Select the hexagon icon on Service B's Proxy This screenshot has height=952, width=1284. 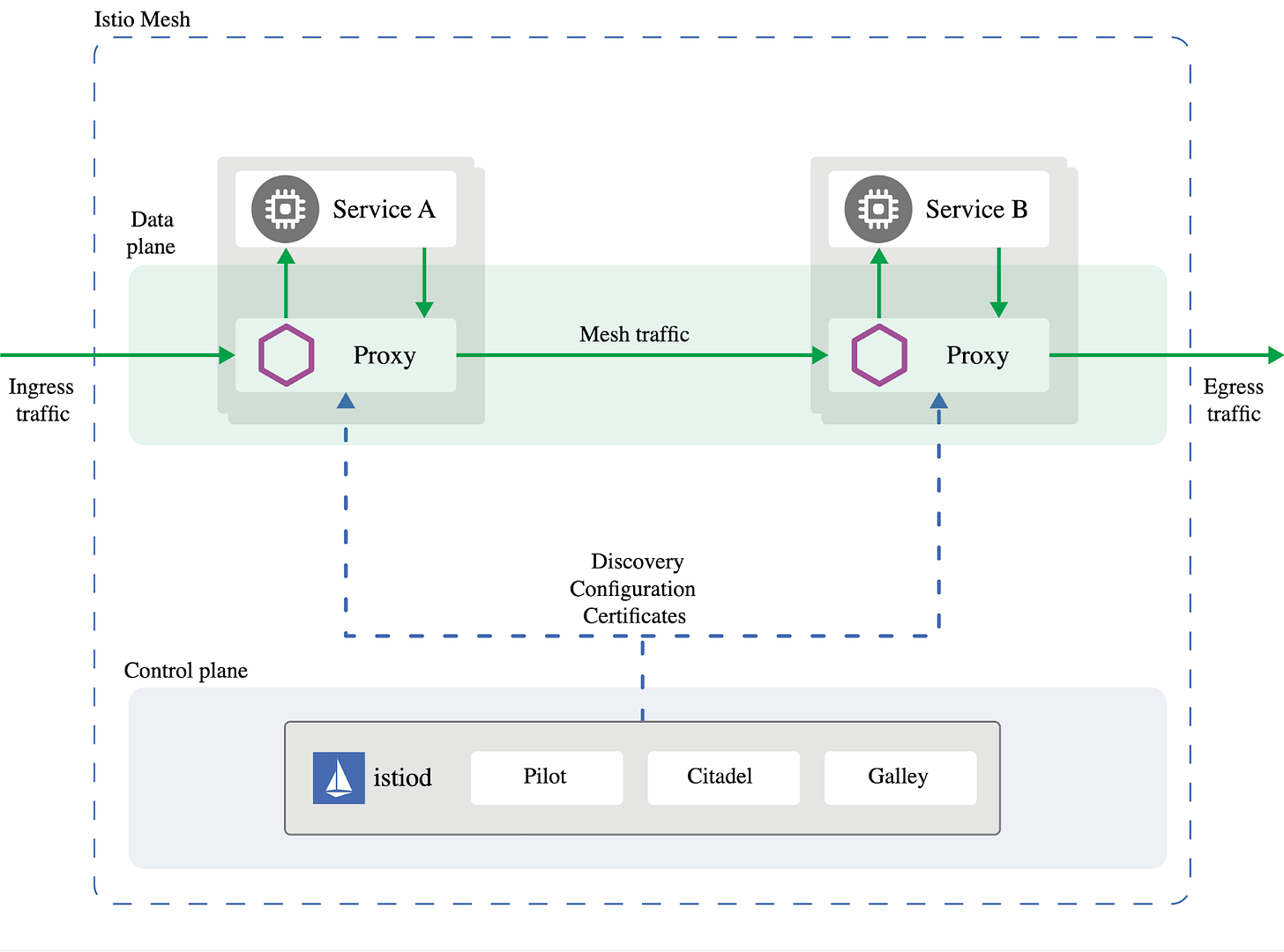pyautogui.click(x=878, y=355)
